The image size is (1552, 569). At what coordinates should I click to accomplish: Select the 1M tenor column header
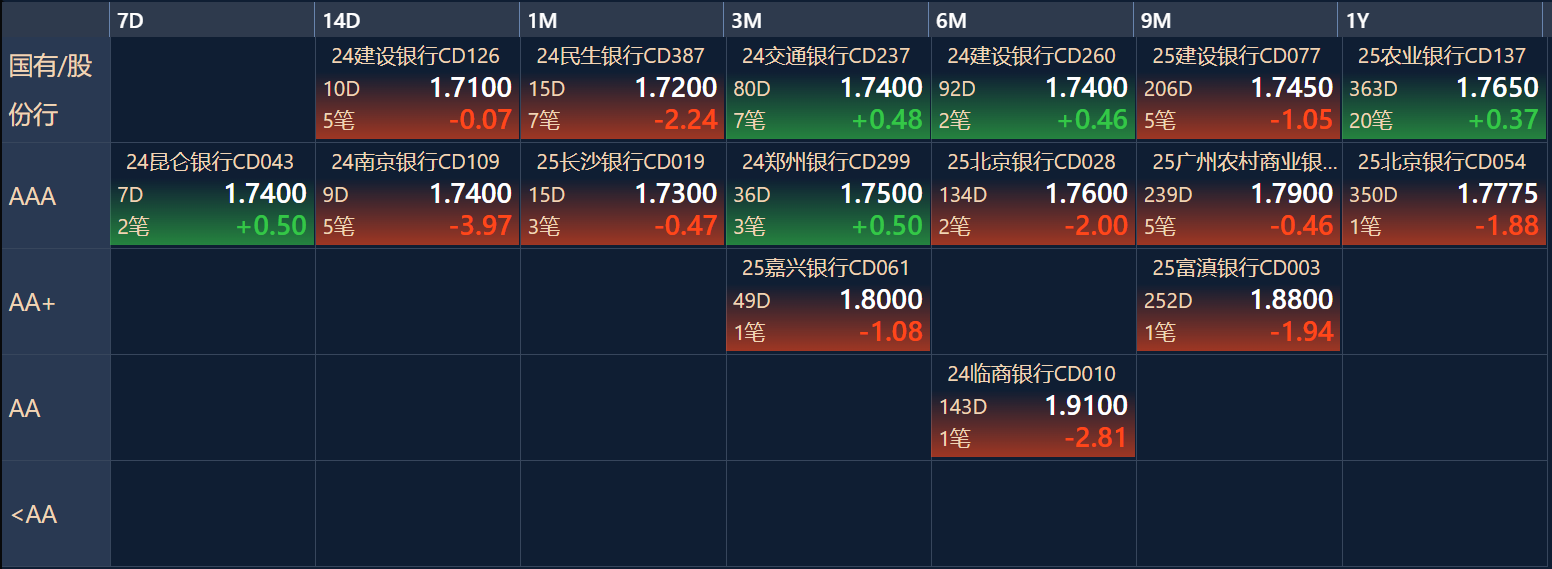pyautogui.click(x=622, y=20)
